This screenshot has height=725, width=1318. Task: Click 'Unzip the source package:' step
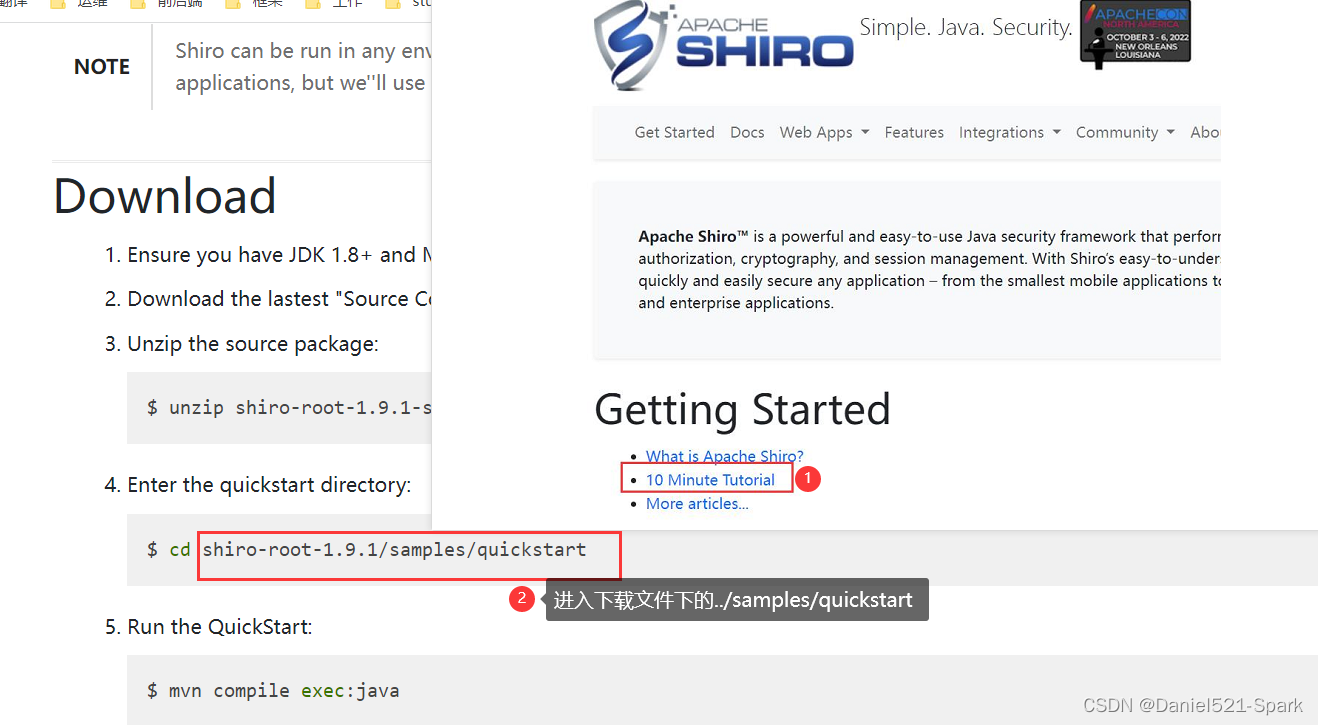tap(253, 344)
